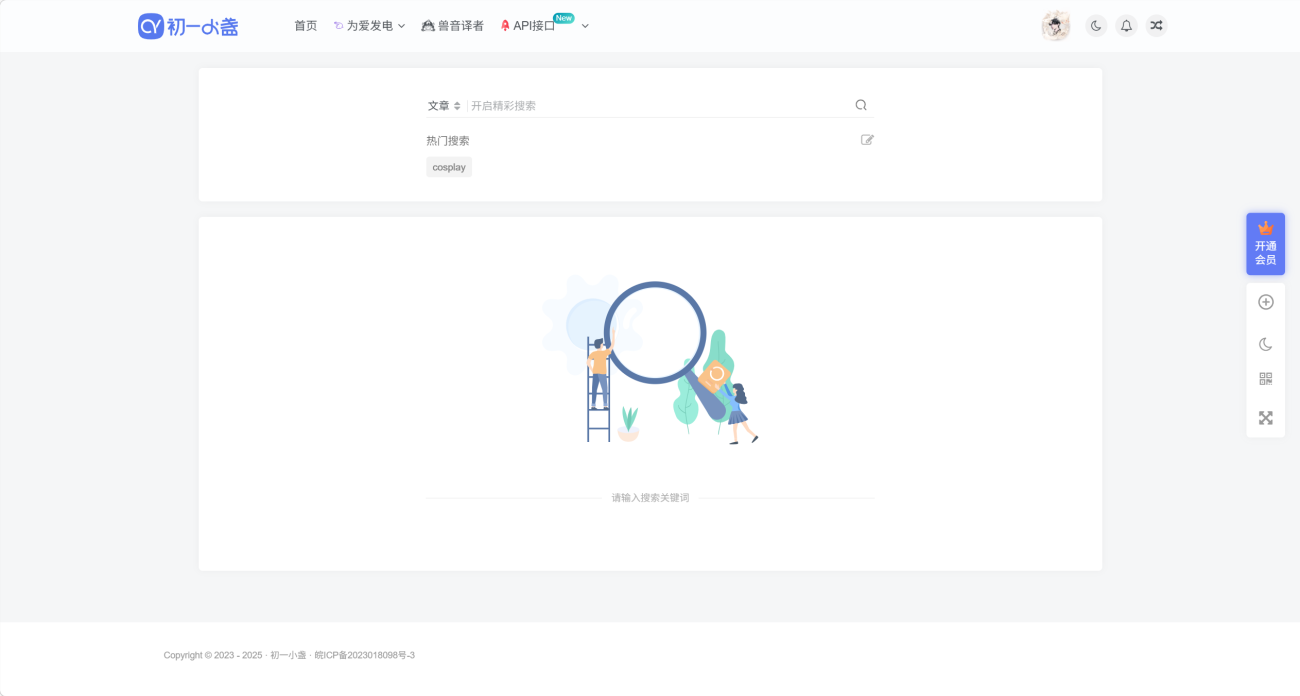Image resolution: width=1300 pixels, height=696 pixels.
Task: Click the shuffle random icon in header
Action: (x=1156, y=26)
